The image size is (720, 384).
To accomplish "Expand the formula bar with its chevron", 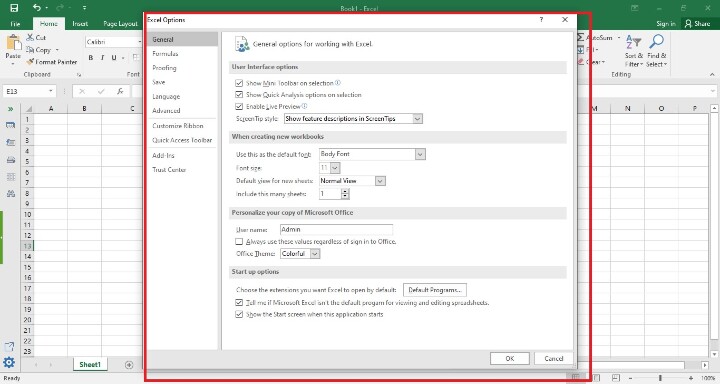I will (x=713, y=91).
